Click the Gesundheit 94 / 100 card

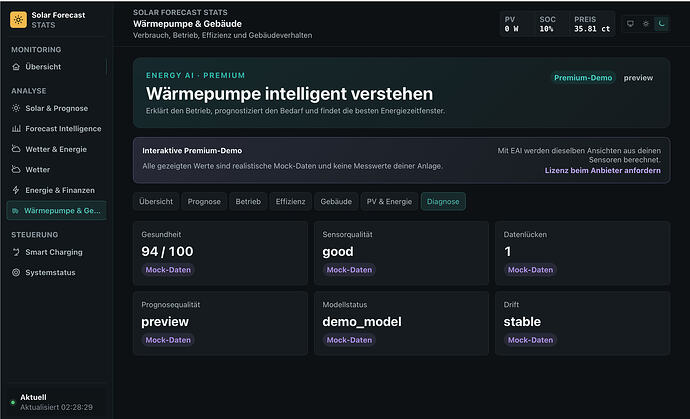click(220, 253)
